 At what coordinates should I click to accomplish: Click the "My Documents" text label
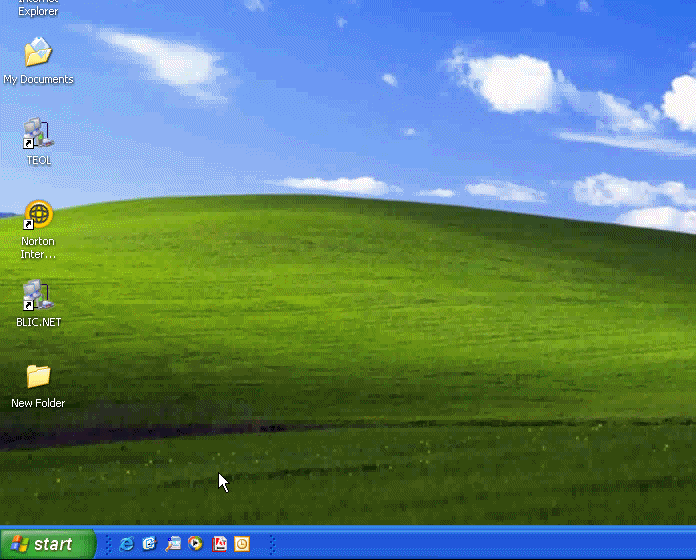38,80
